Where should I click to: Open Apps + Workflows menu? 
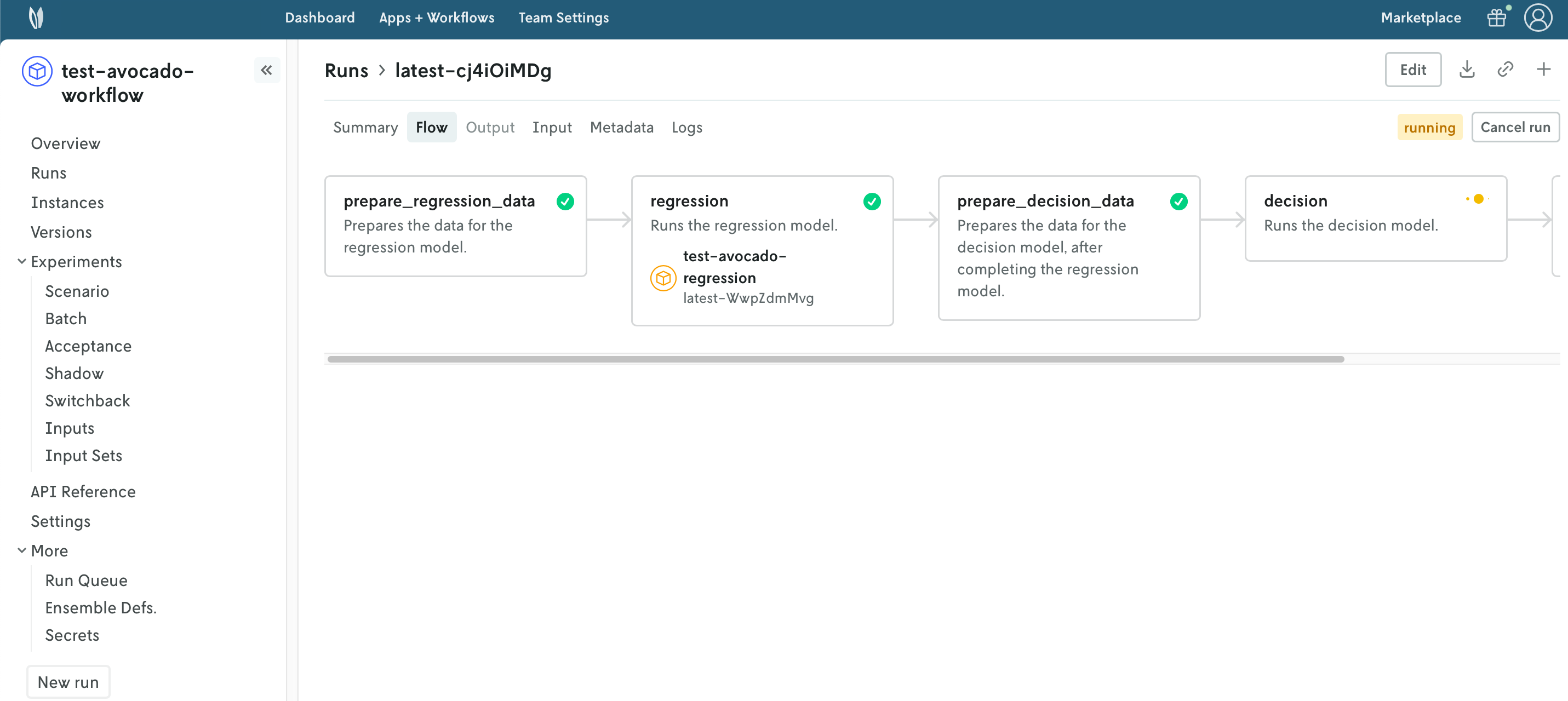(x=437, y=18)
